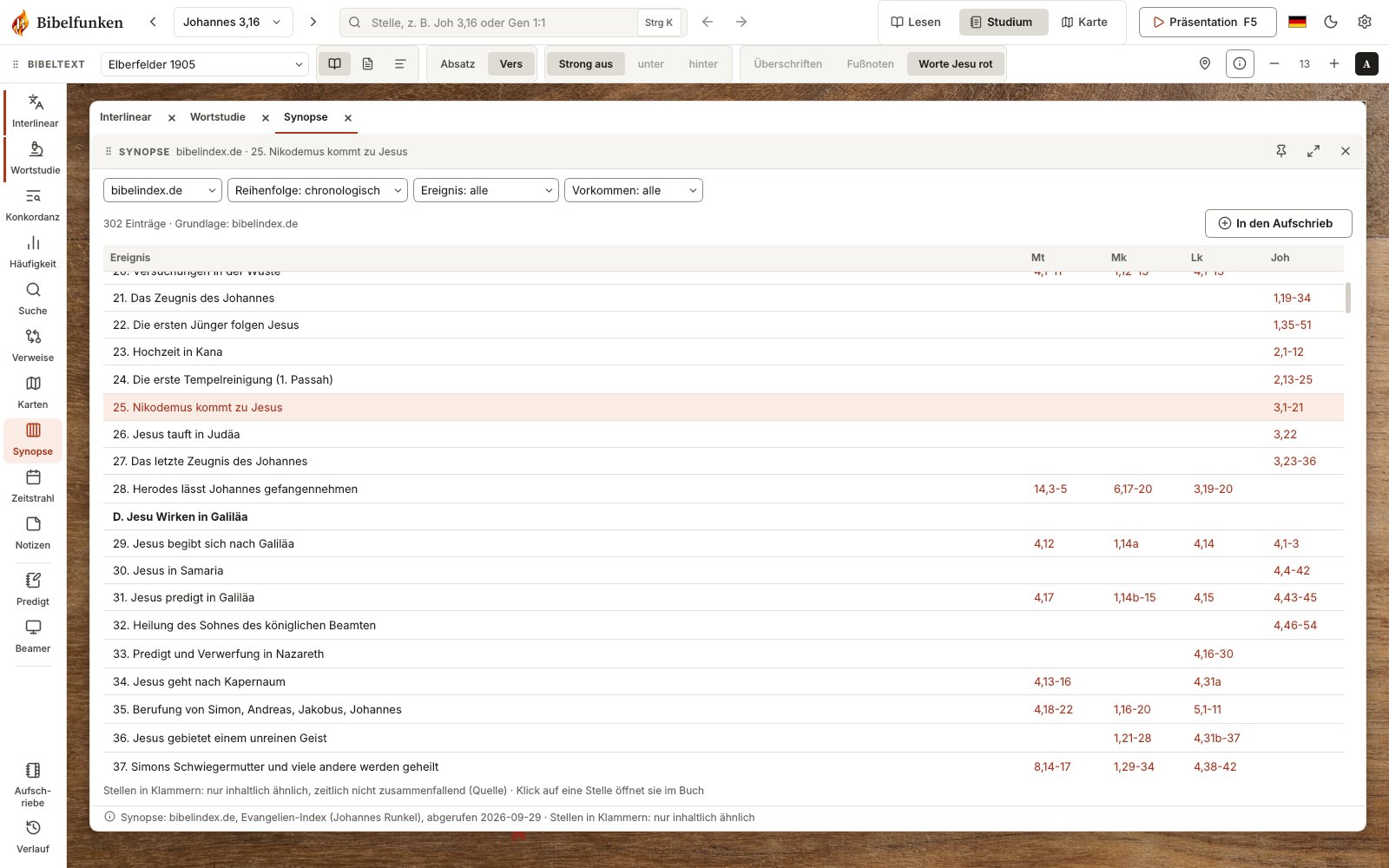Switch to the Wortstudie tab
1389x868 pixels.
tap(218, 117)
